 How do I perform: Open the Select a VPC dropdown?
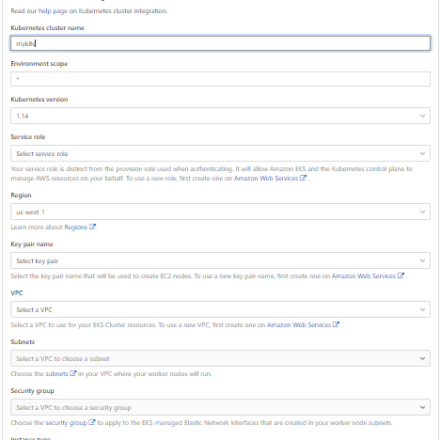coord(220,309)
